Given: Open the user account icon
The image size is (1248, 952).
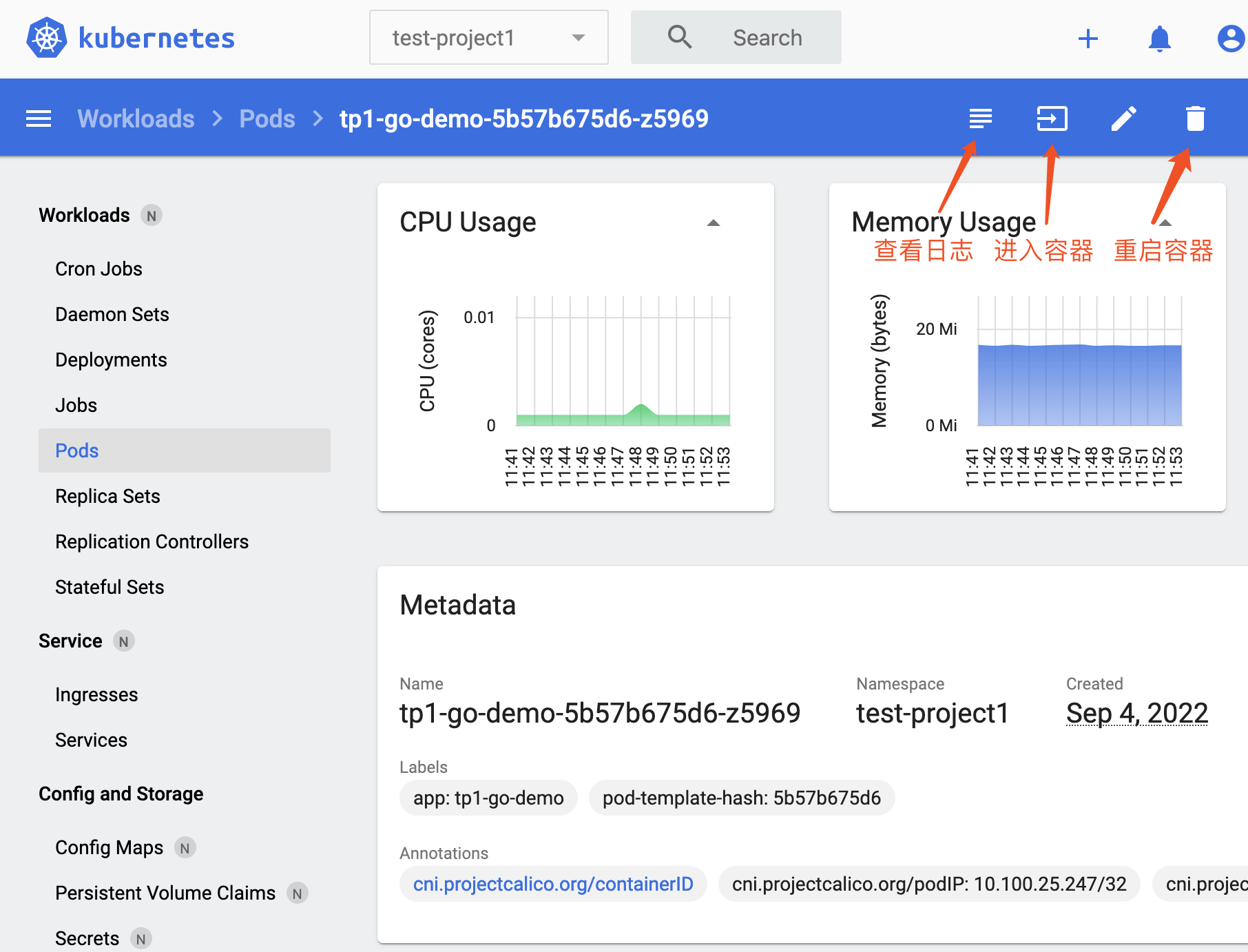Looking at the screenshot, I should 1230,38.
